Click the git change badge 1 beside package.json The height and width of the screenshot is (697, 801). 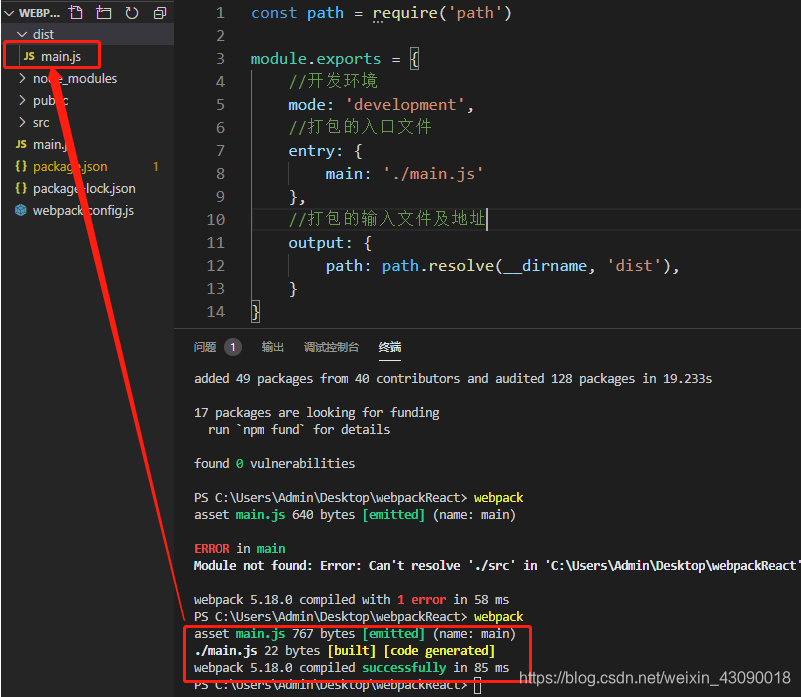(x=156, y=167)
